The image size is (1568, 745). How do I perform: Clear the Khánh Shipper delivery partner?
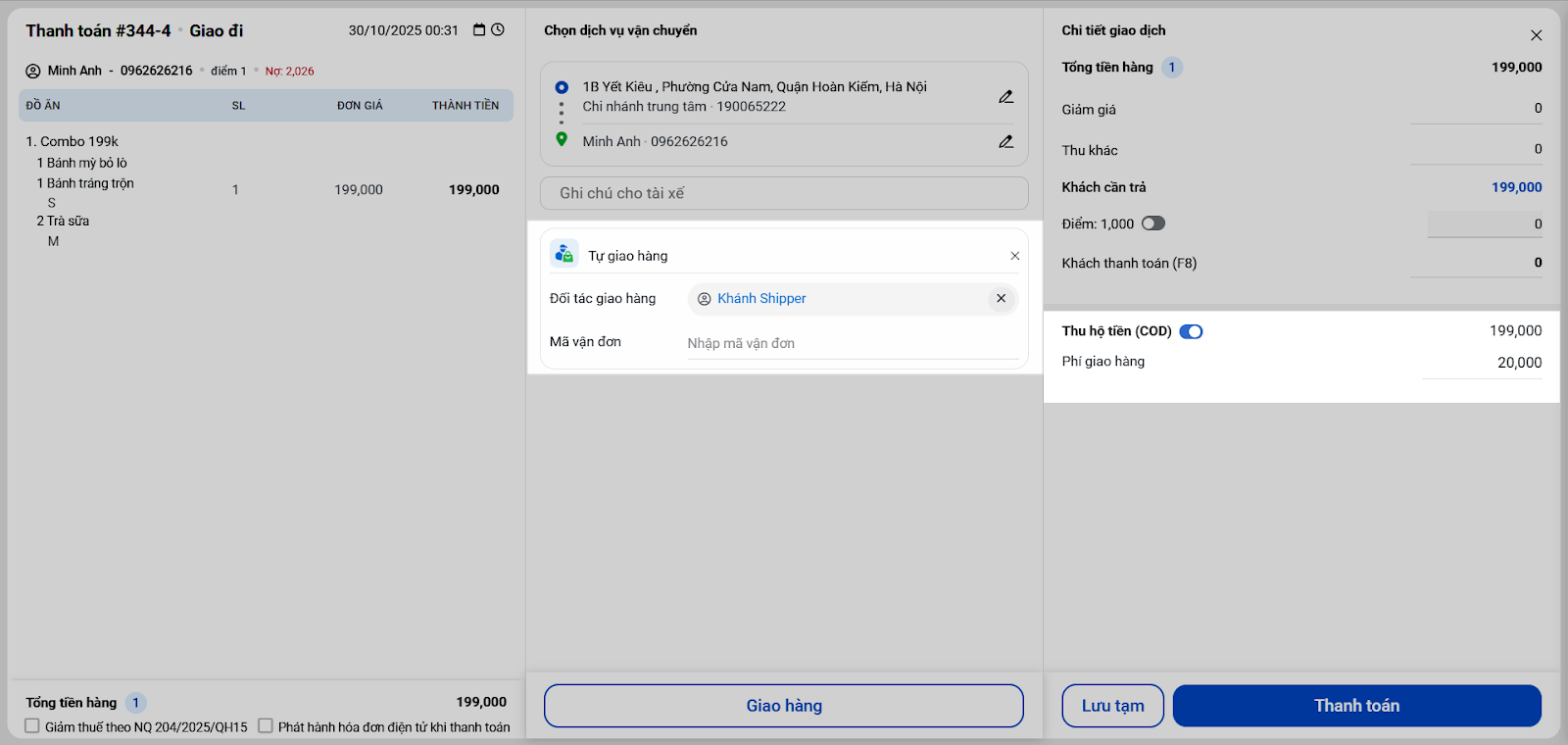[x=1001, y=299]
